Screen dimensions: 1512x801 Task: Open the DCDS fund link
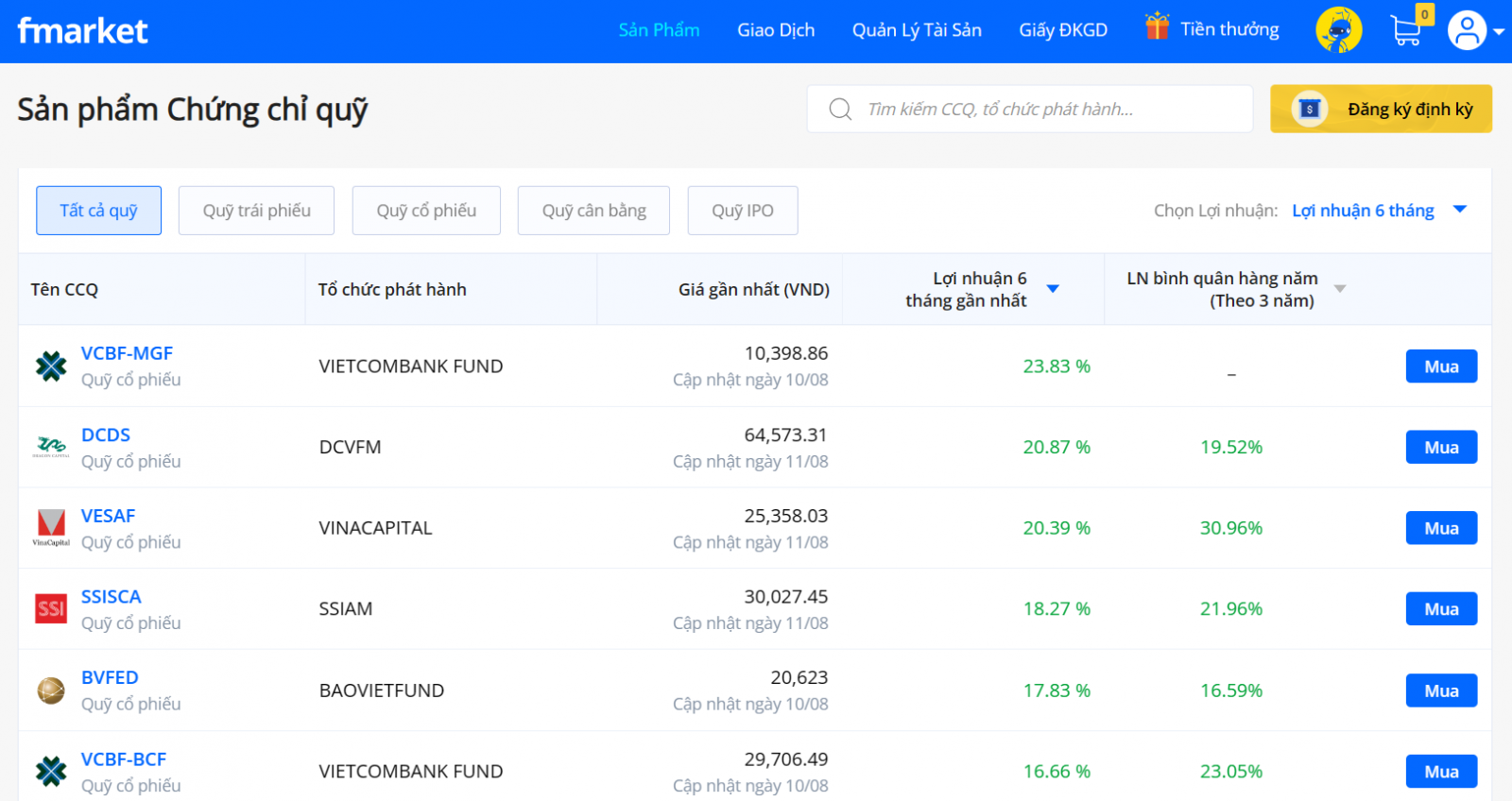(x=106, y=435)
